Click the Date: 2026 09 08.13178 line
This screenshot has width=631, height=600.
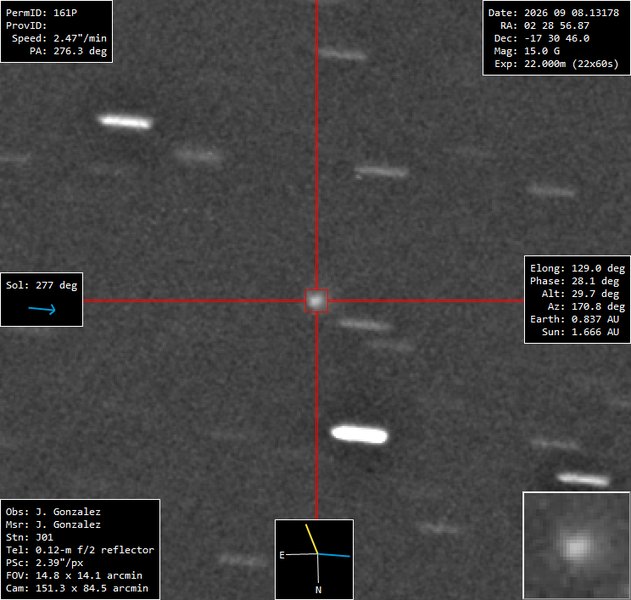[x=553, y=12]
